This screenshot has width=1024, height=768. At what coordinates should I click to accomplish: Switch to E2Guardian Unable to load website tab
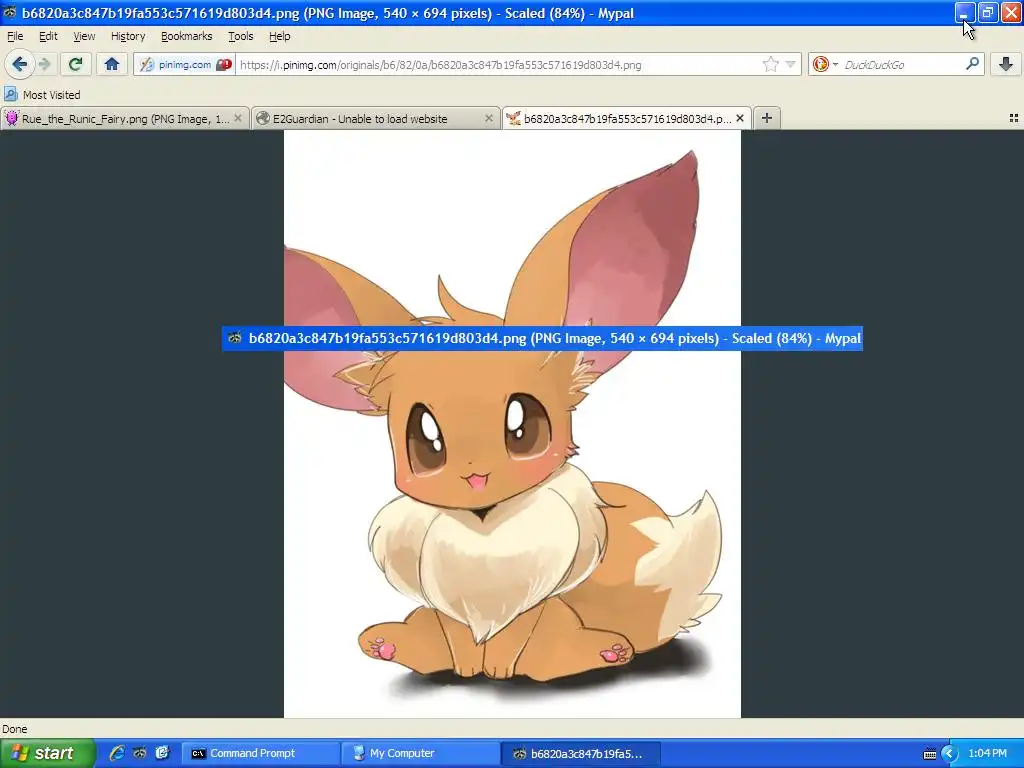click(x=376, y=118)
